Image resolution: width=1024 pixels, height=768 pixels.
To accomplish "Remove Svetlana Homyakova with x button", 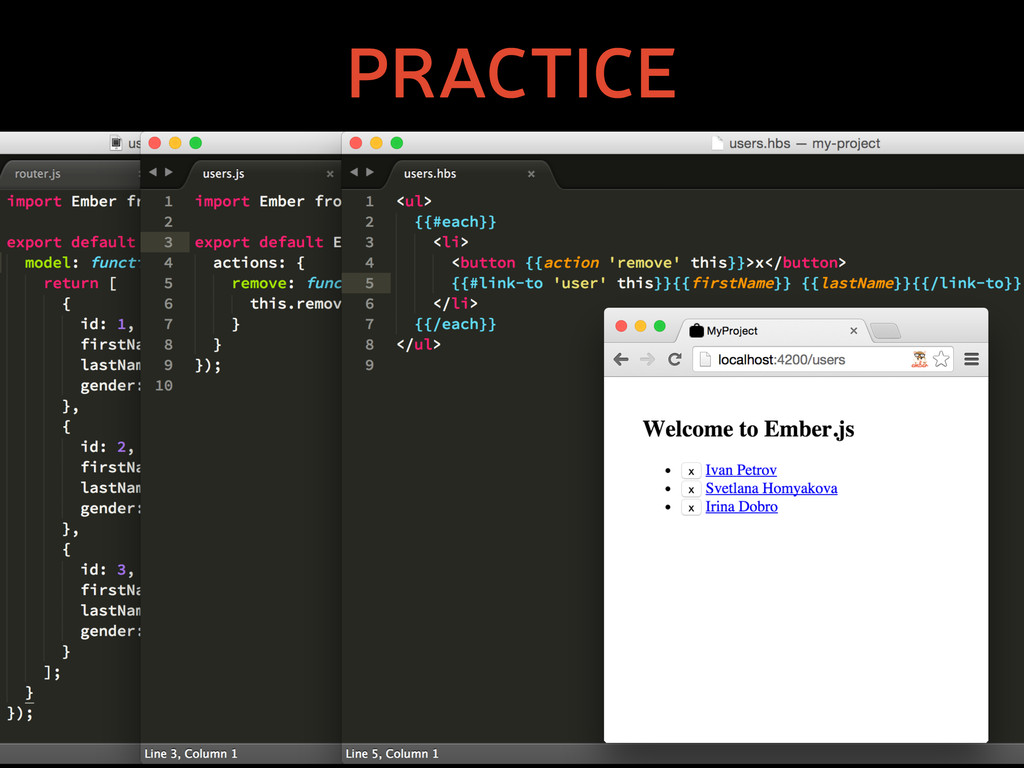I will [x=691, y=489].
